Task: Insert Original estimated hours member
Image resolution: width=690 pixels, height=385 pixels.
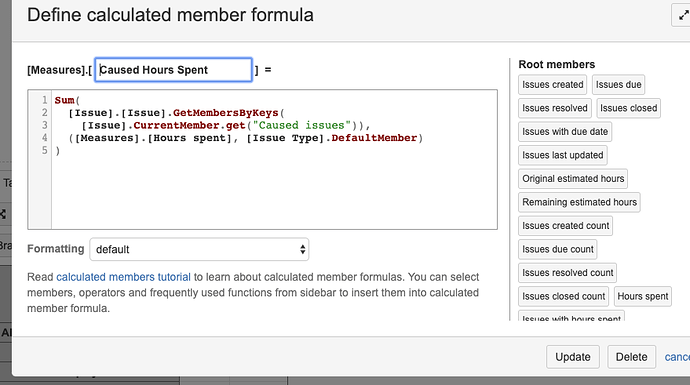Action: tap(573, 179)
